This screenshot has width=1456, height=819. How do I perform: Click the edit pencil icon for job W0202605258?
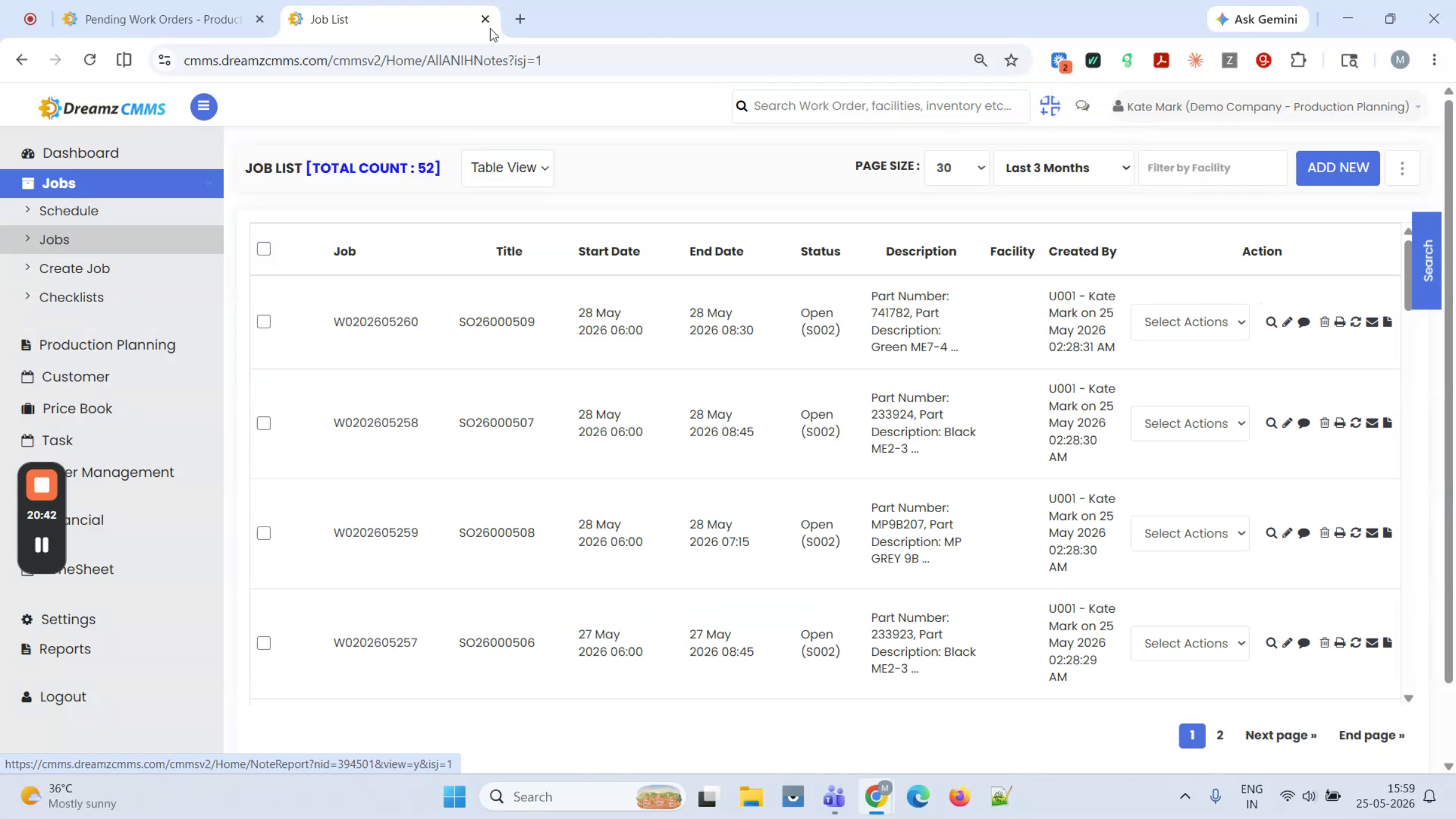(1287, 423)
